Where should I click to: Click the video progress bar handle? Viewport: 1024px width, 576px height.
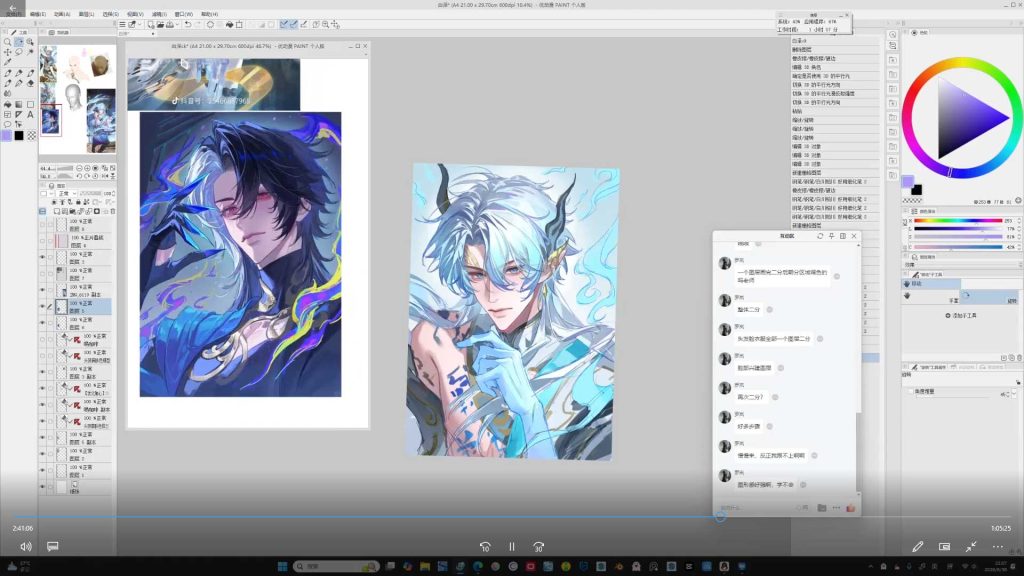[x=720, y=517]
